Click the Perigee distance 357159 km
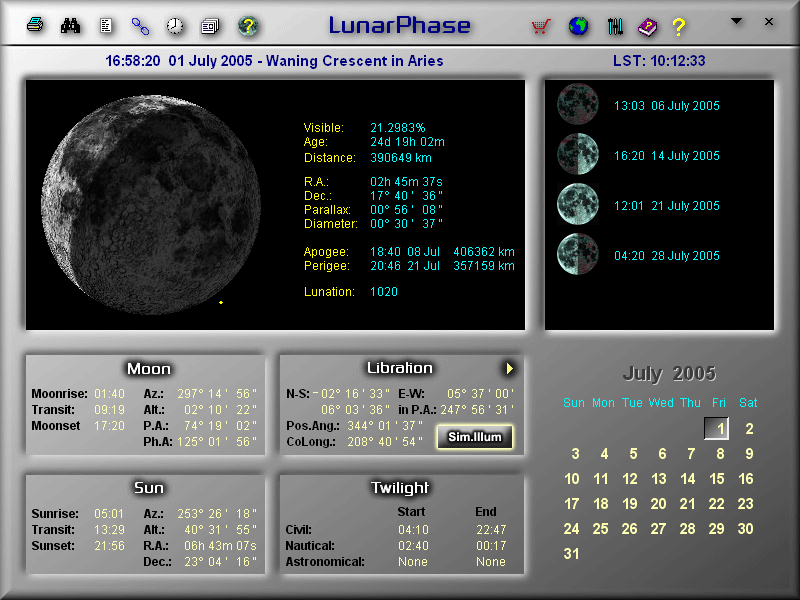The width and height of the screenshot is (800, 600). 484,266
